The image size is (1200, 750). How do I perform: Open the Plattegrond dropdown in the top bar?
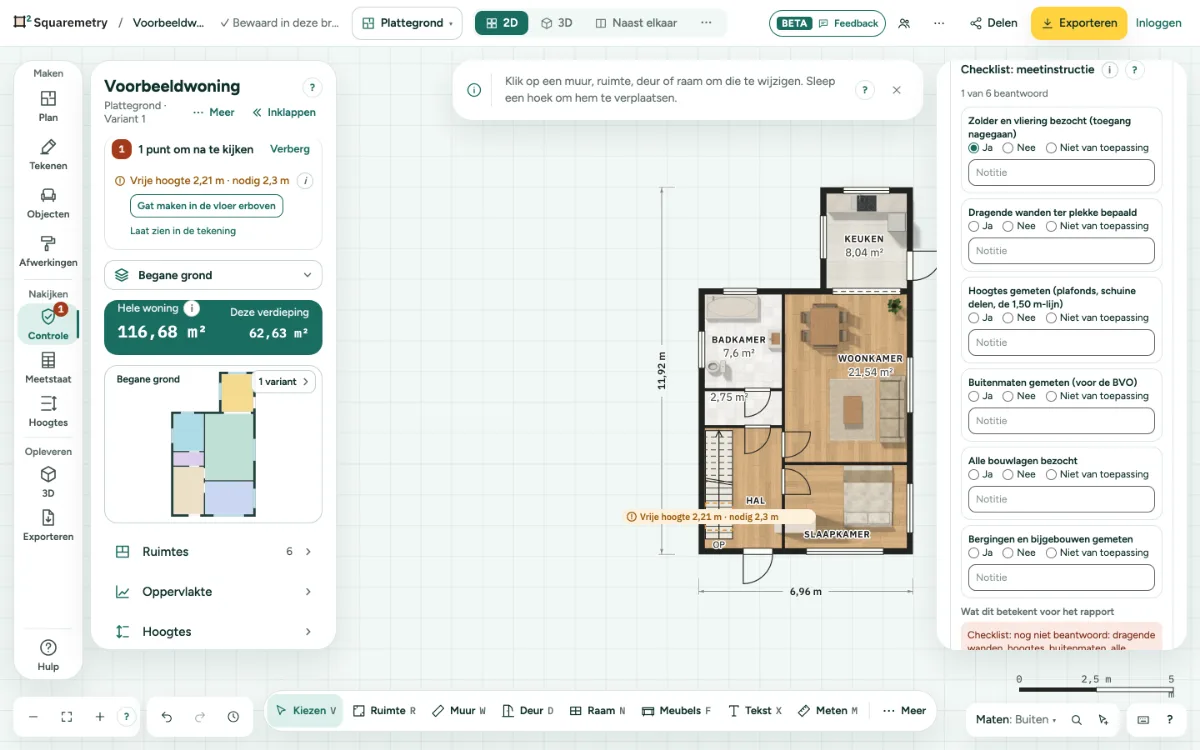(x=407, y=23)
